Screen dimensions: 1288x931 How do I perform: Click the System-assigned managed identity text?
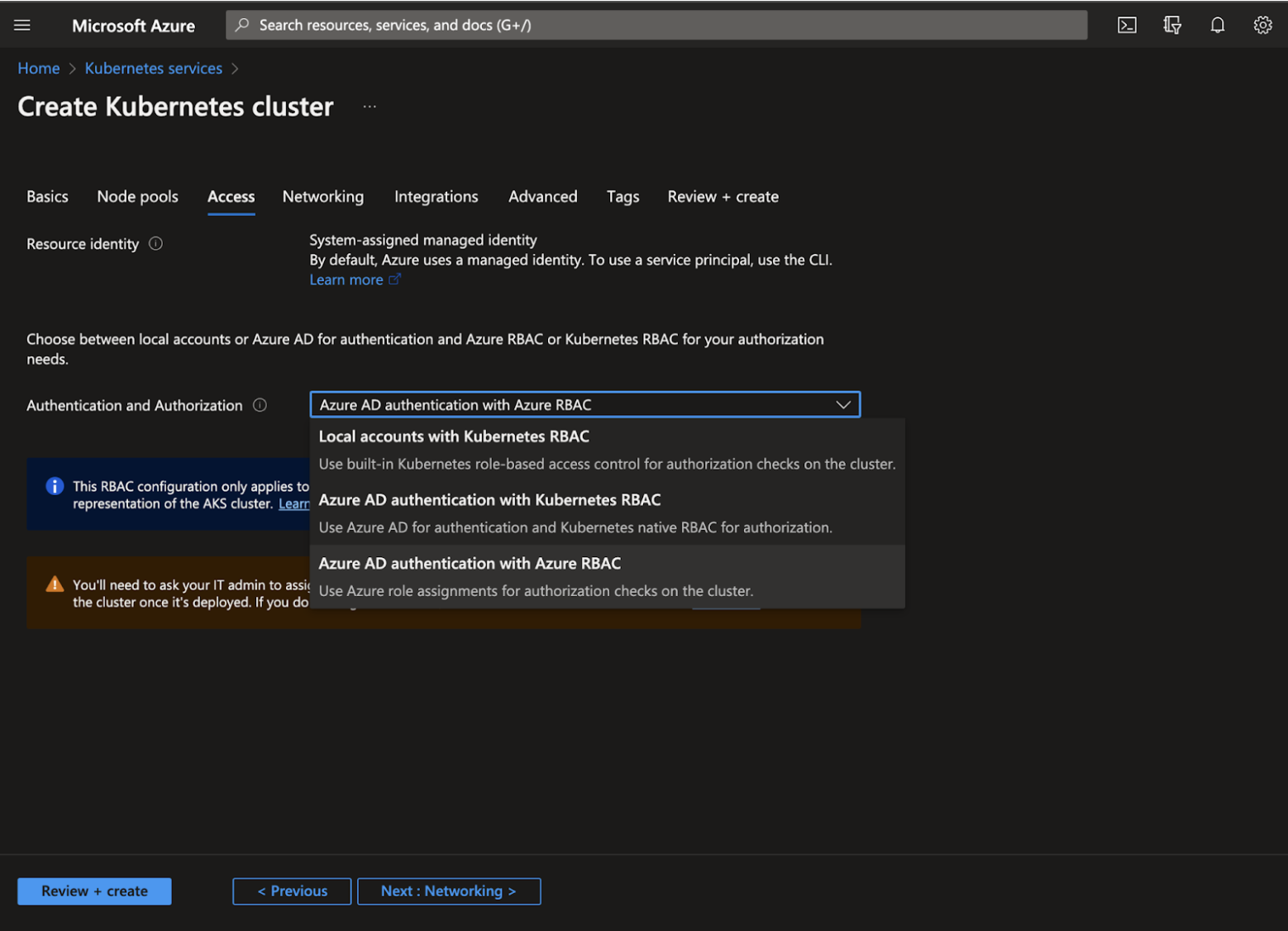point(423,240)
